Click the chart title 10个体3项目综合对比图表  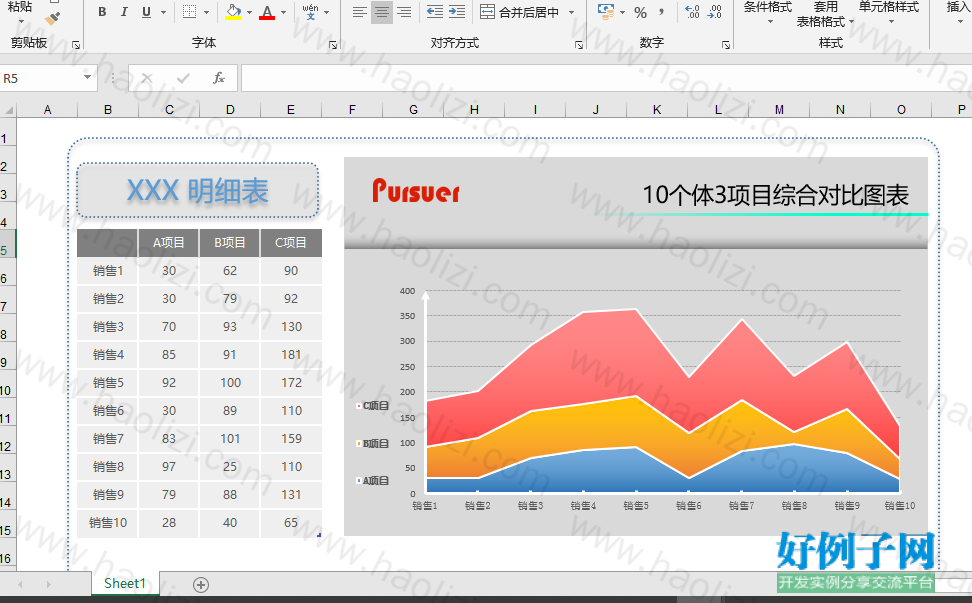click(x=775, y=195)
